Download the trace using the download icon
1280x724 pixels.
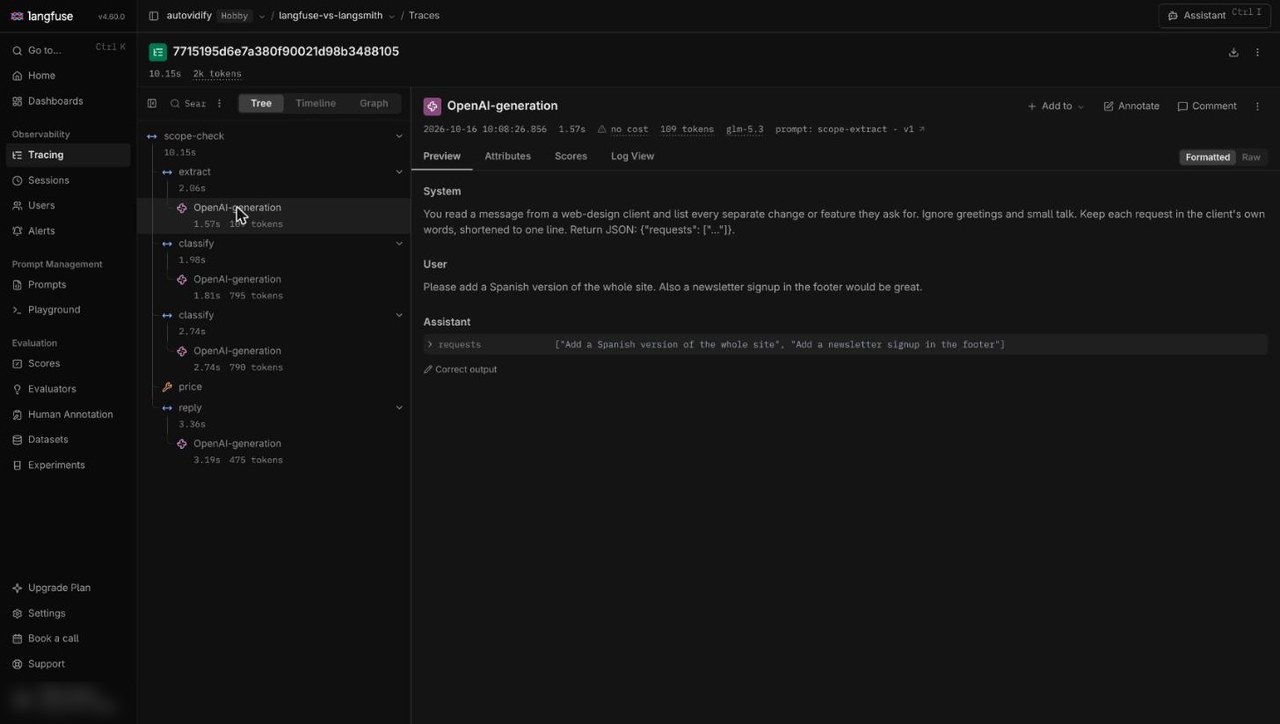[1233, 52]
